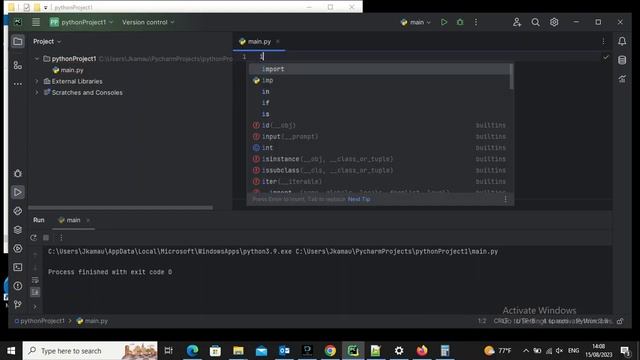The height and width of the screenshot is (360, 640).
Task: Open the Version control dropdown
Action: [x=148, y=22]
